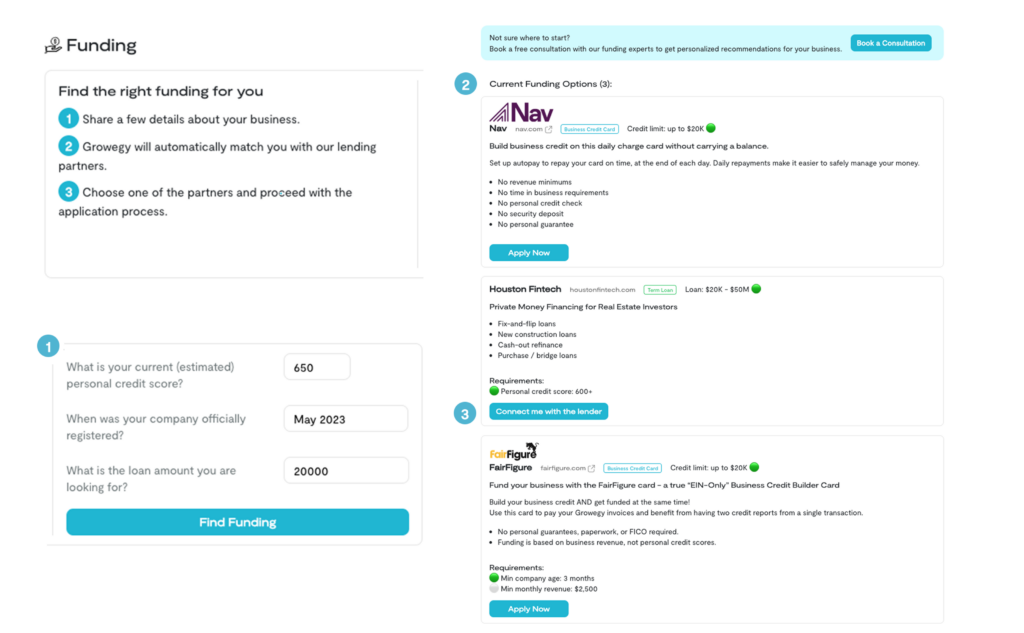This screenshot has height=633, width=1024.
Task: Click gray indicator for Min monthly revenue
Action: pos(494,589)
